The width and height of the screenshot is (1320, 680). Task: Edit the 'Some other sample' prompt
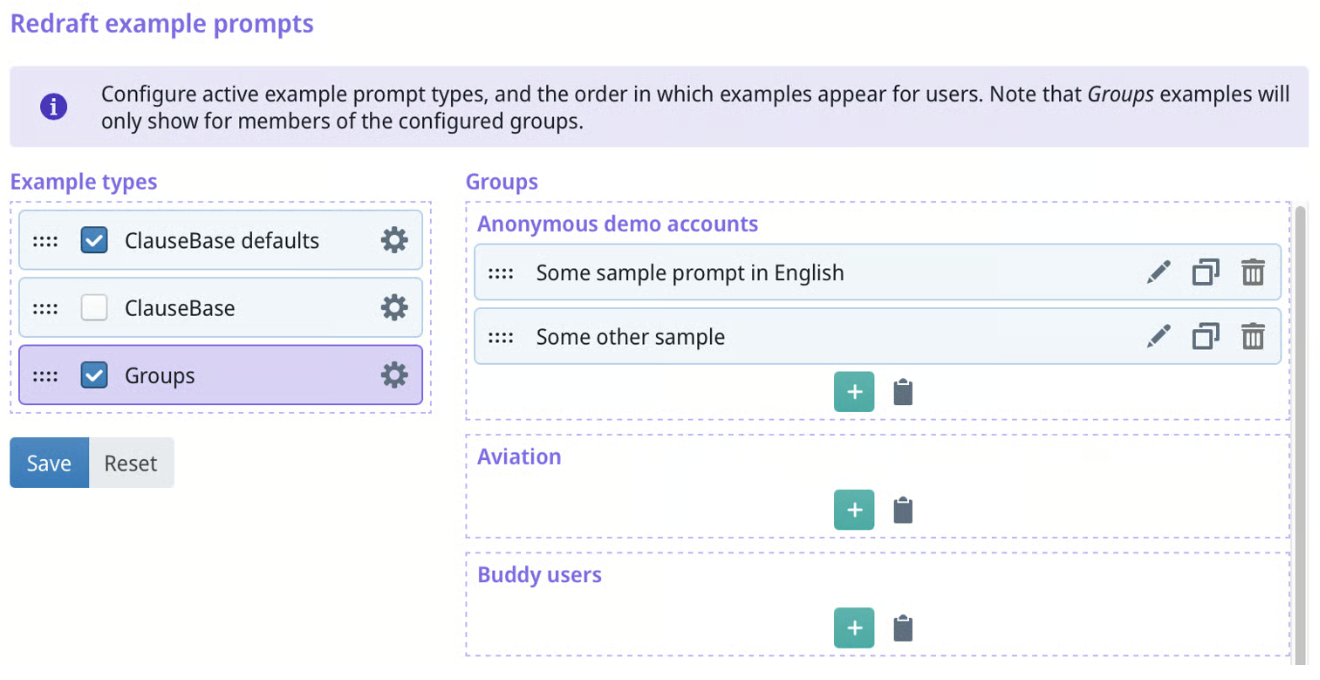tap(1158, 337)
